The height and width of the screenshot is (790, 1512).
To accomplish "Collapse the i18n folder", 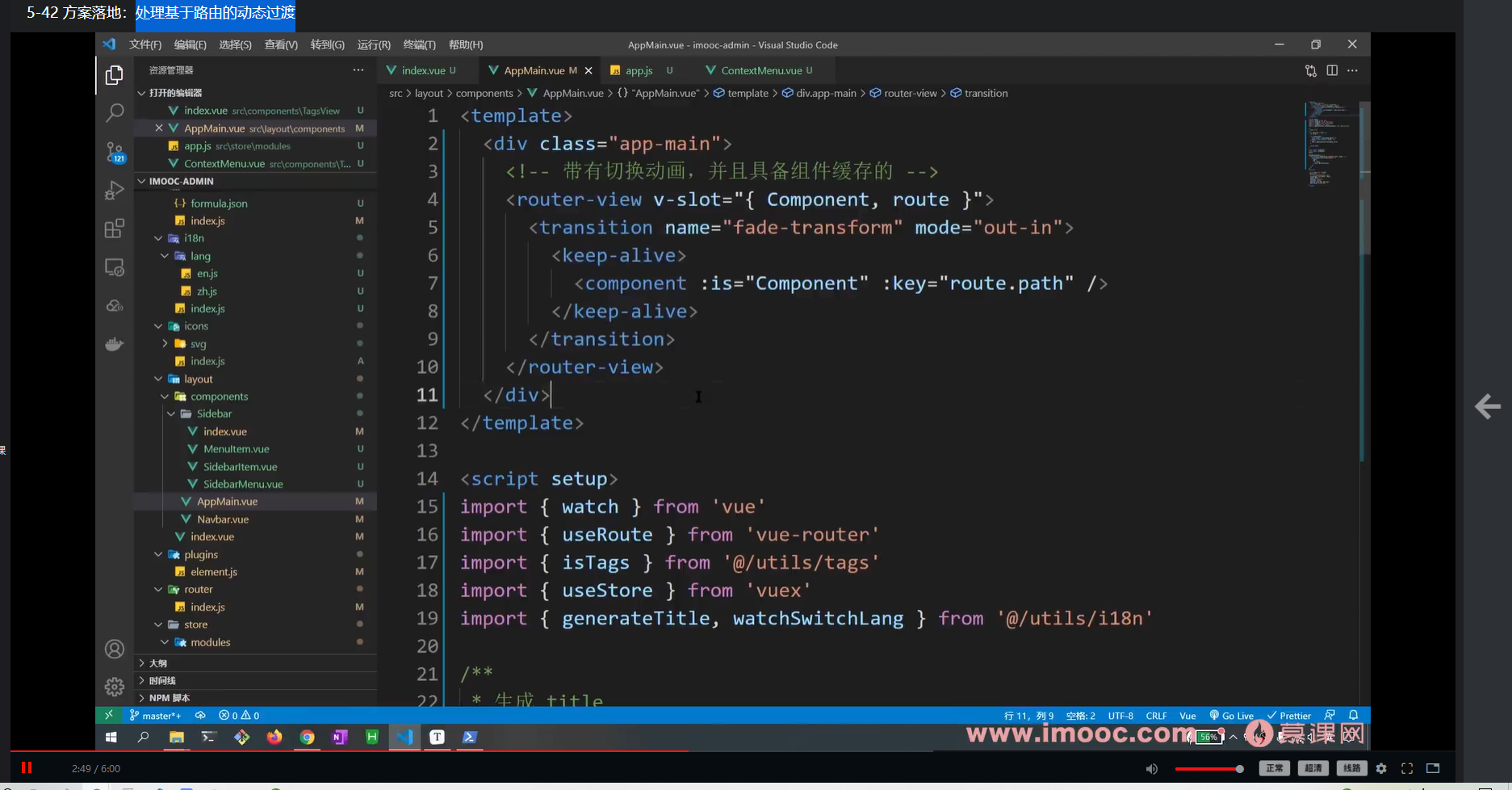I will tap(158, 238).
